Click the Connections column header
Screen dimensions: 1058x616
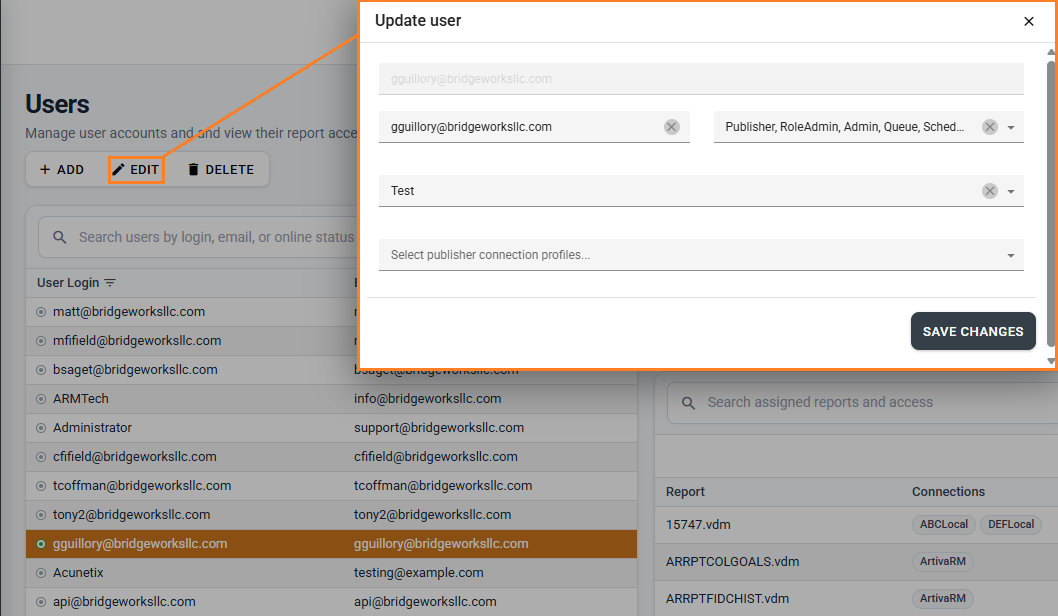(x=948, y=492)
